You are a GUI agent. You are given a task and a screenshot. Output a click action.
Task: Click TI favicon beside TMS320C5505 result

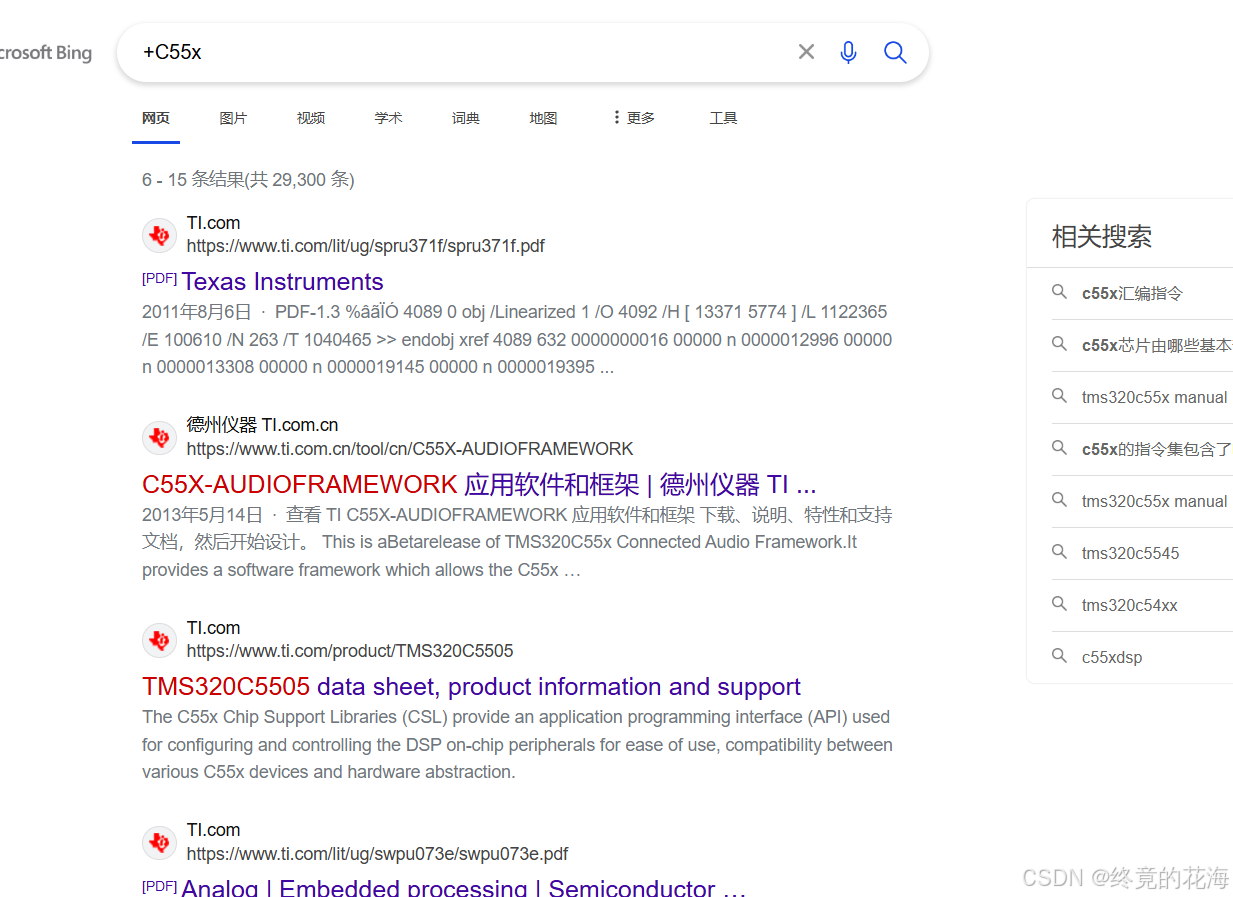[159, 640]
